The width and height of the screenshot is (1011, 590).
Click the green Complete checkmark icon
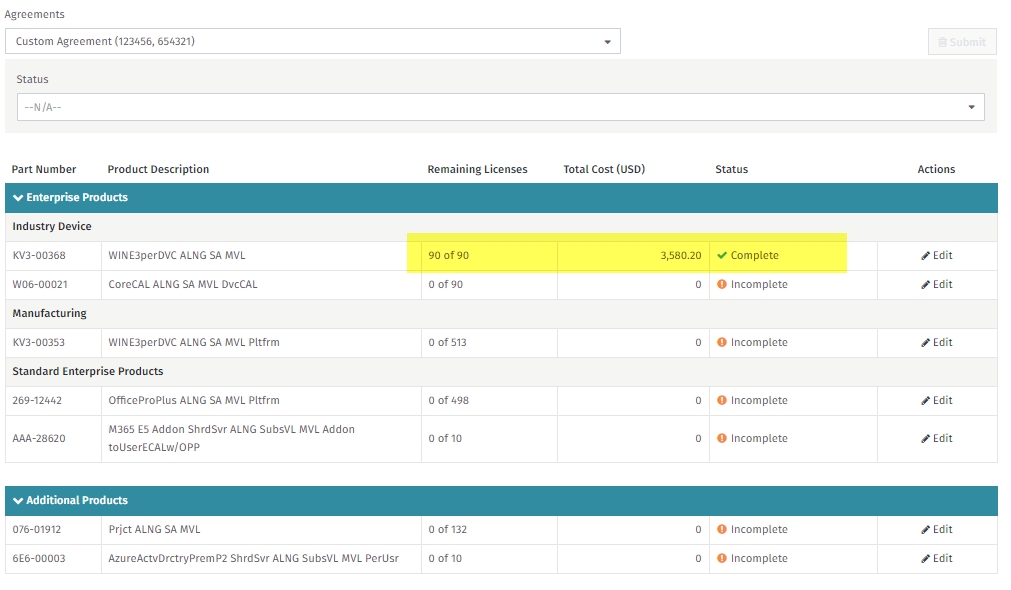click(x=721, y=255)
